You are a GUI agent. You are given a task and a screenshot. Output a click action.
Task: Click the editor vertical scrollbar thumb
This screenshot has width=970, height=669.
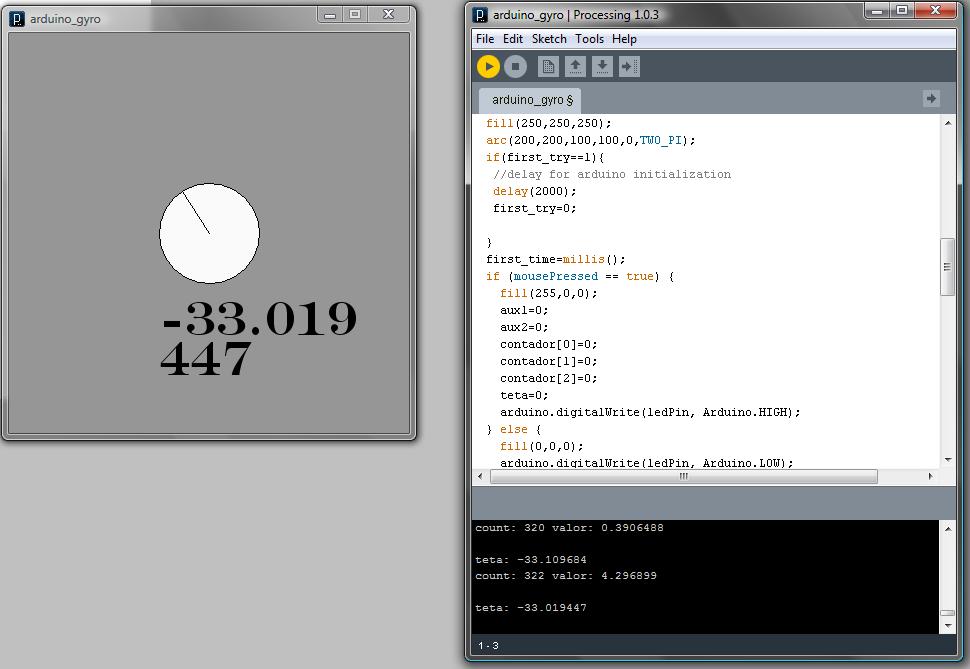click(x=947, y=267)
